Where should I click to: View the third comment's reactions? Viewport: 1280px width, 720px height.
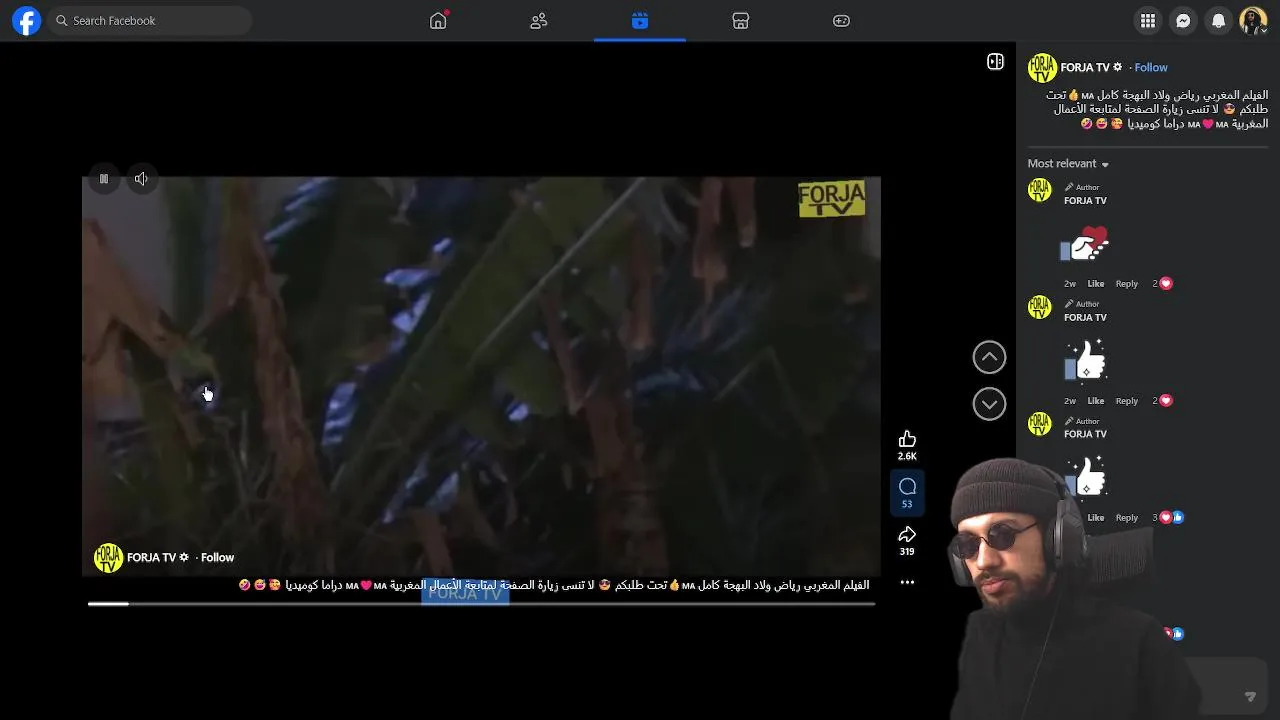coord(1168,518)
